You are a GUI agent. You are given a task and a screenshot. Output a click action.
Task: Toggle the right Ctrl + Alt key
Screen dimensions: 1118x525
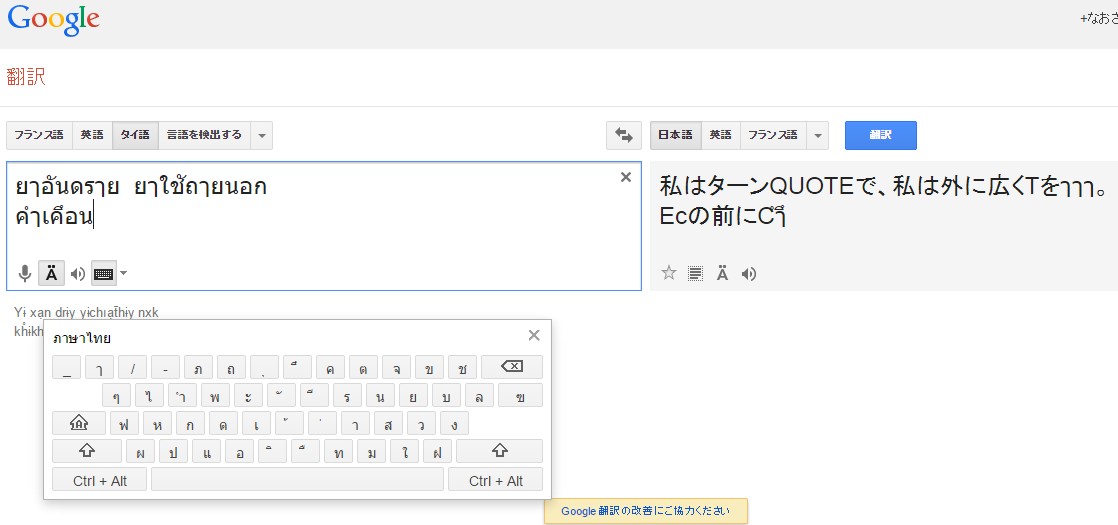click(x=496, y=480)
